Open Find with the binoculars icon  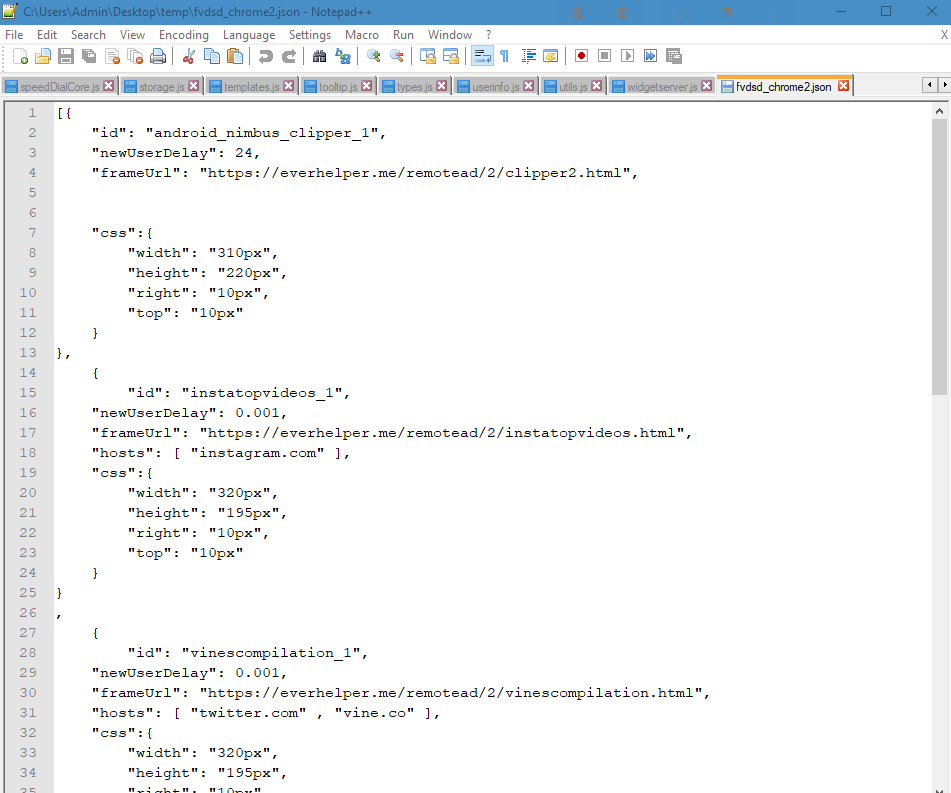pos(320,56)
